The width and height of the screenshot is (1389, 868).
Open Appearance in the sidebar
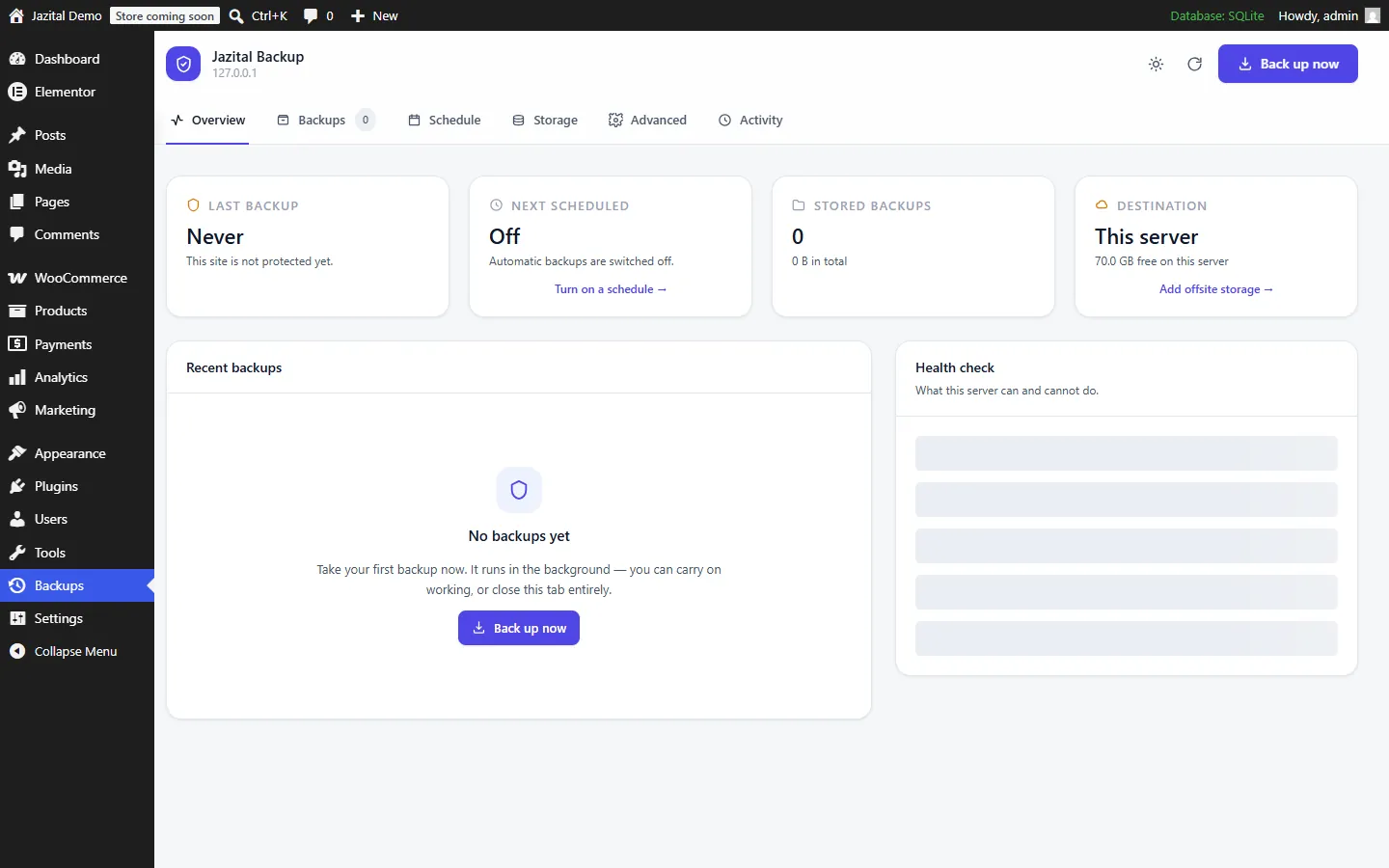(77, 453)
